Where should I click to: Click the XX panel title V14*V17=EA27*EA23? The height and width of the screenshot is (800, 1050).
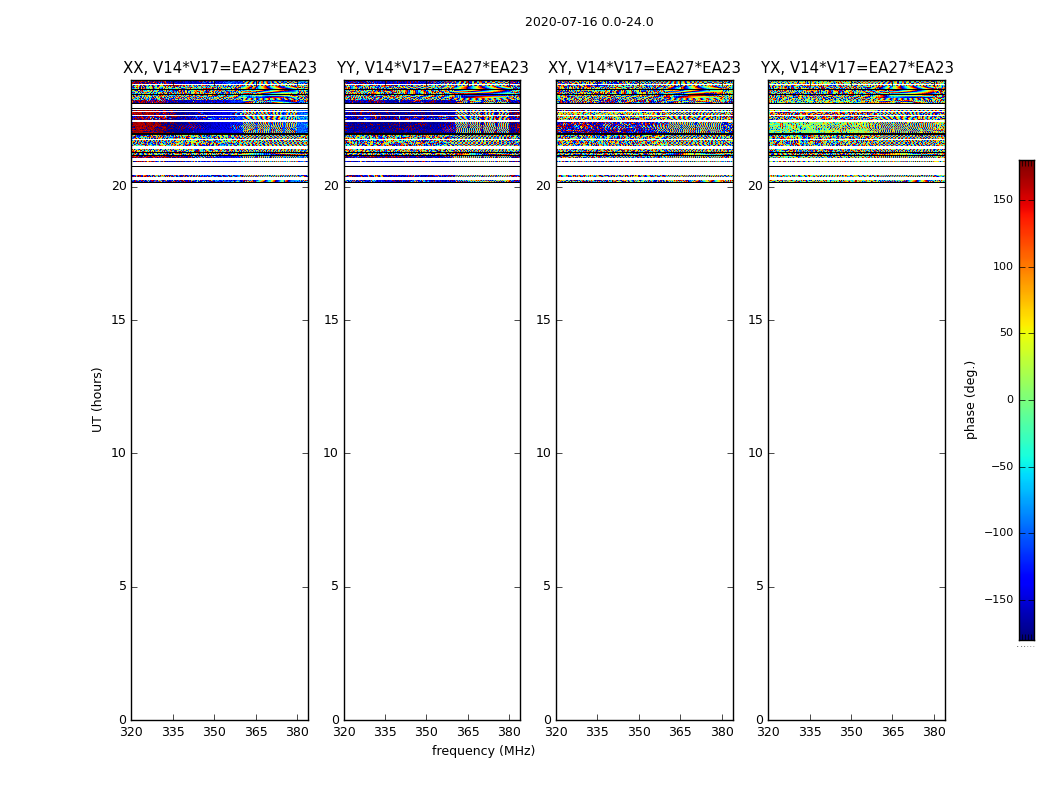pos(220,68)
